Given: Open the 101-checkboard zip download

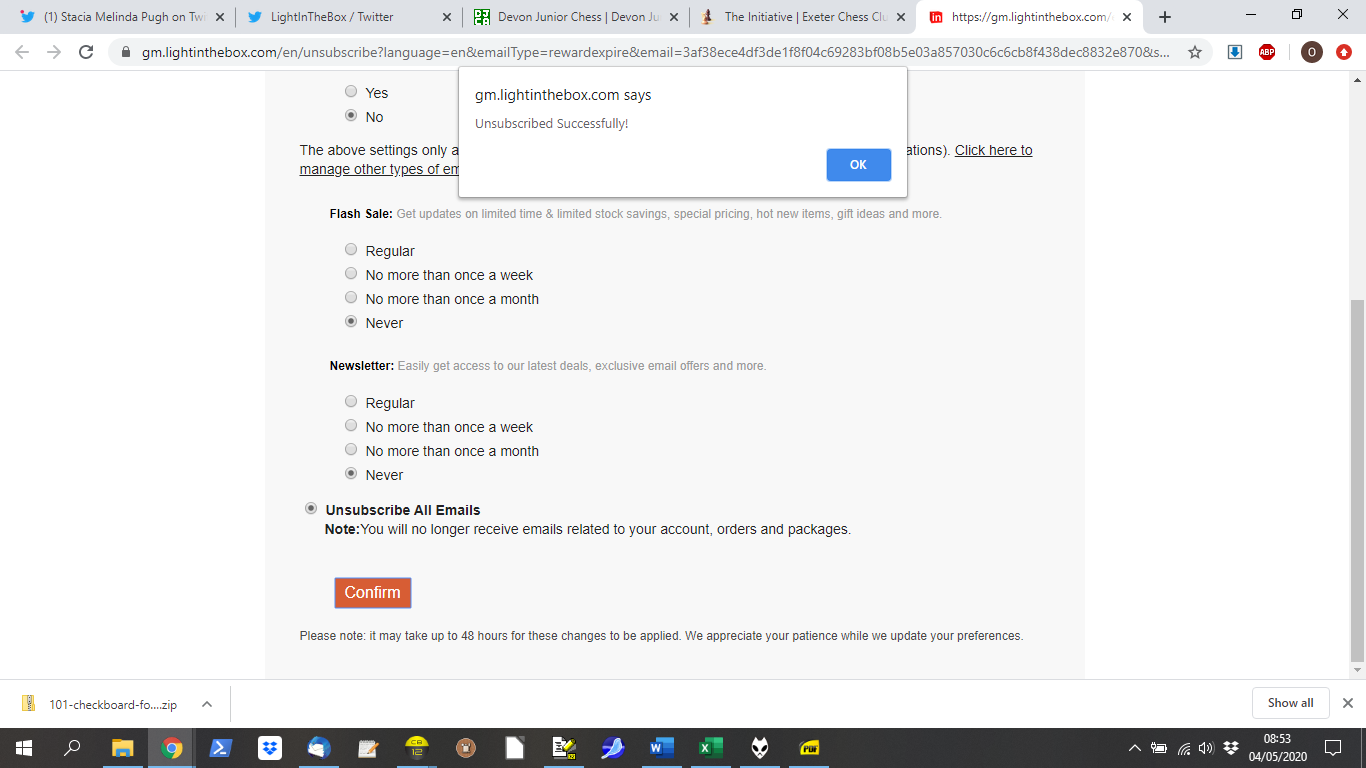Looking at the screenshot, I should [112, 704].
